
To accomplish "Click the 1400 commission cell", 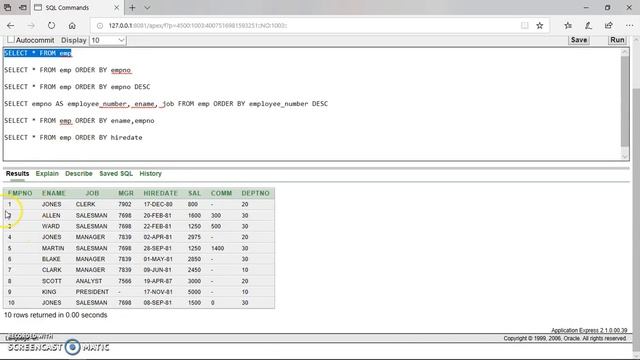I will tap(218, 248).
